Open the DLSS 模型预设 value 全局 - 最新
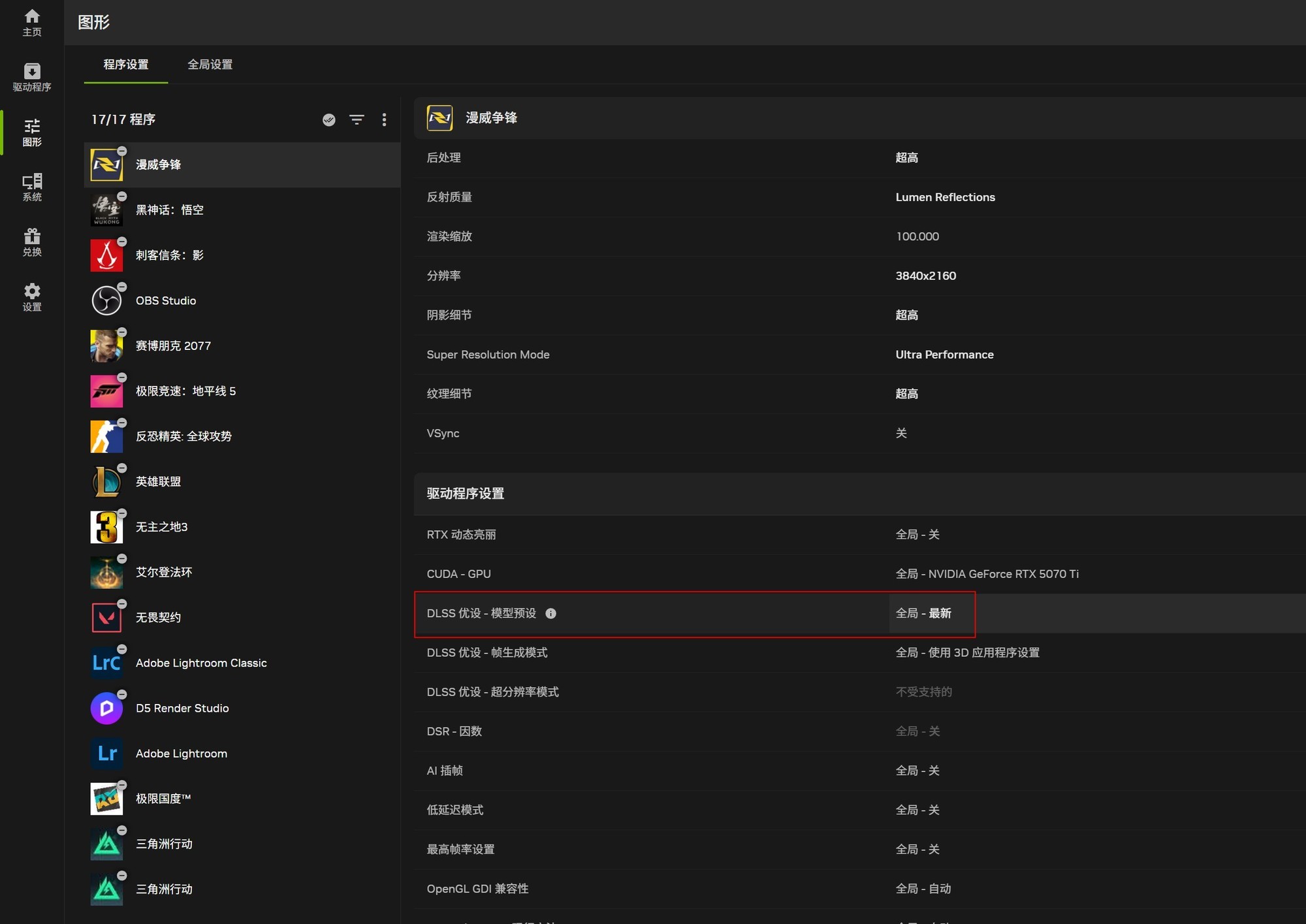This screenshot has height=924, width=1306. [923, 613]
